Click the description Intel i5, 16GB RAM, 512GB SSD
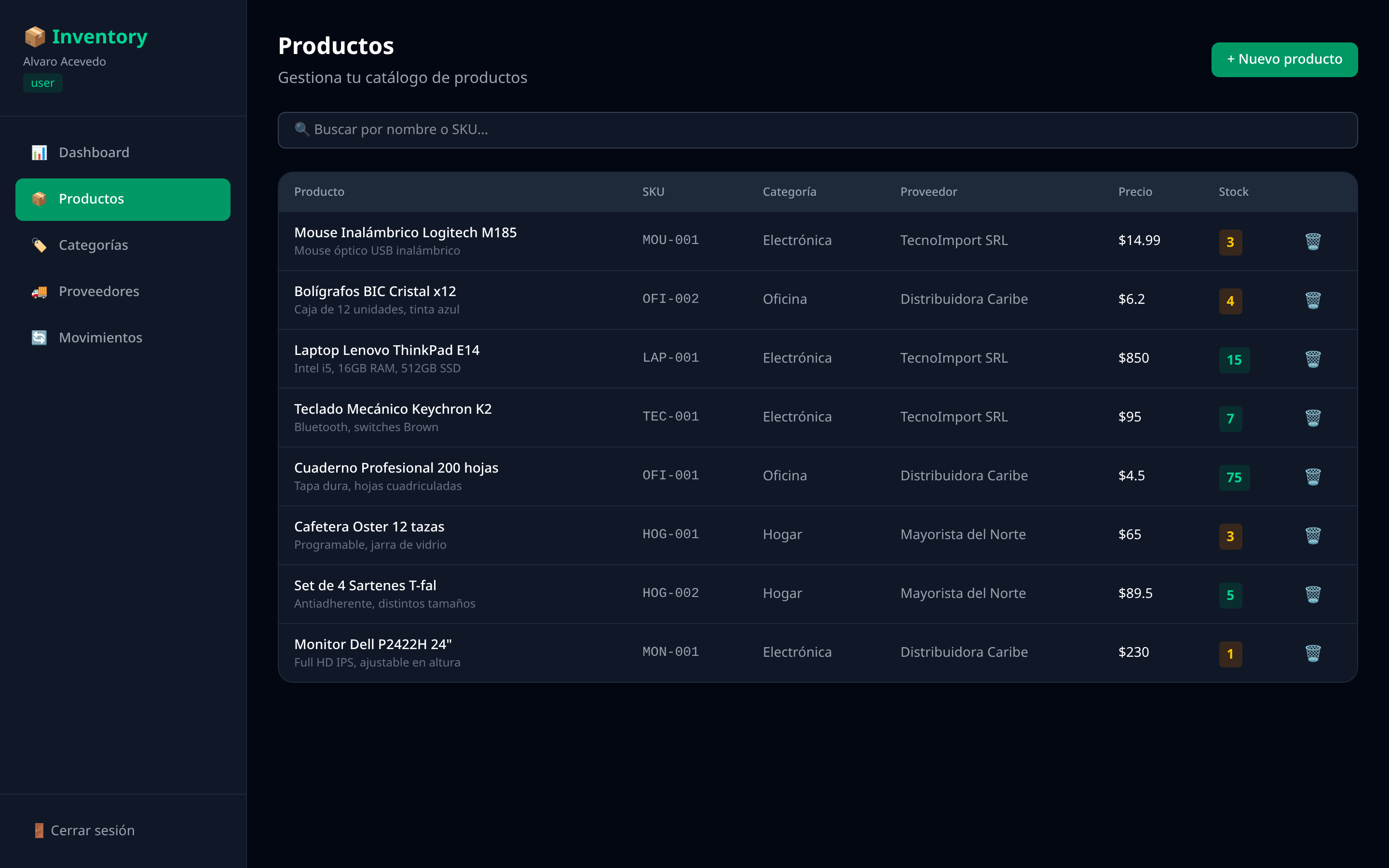 pyautogui.click(x=377, y=368)
